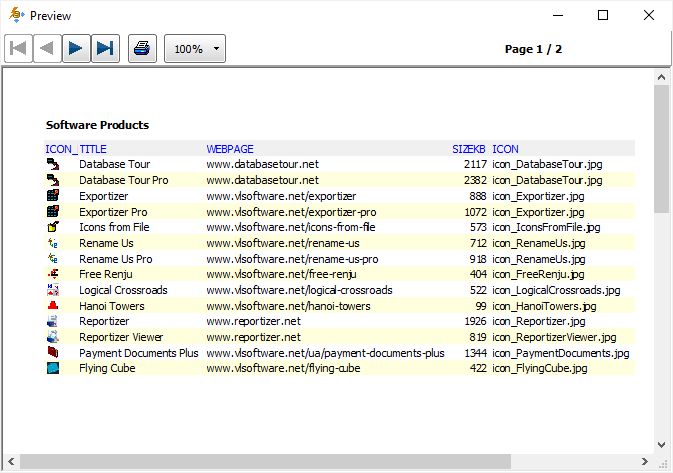673x473 pixels.
Task: Click the WEBPAGE column header
Action: coord(230,149)
